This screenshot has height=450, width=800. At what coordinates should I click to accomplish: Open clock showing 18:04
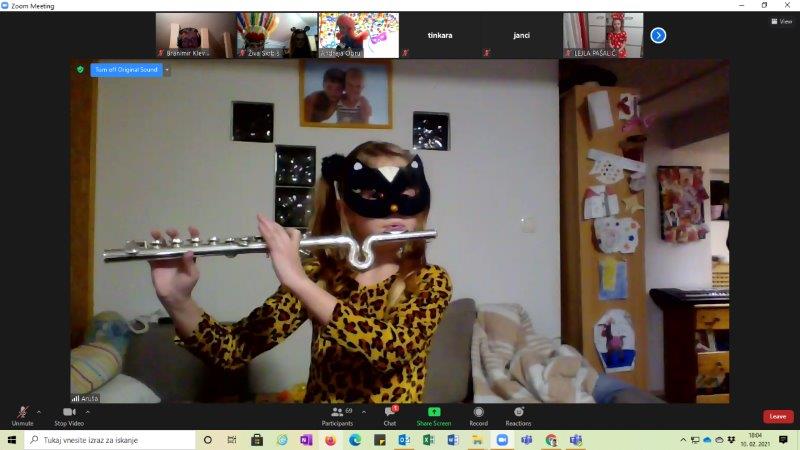(x=755, y=440)
